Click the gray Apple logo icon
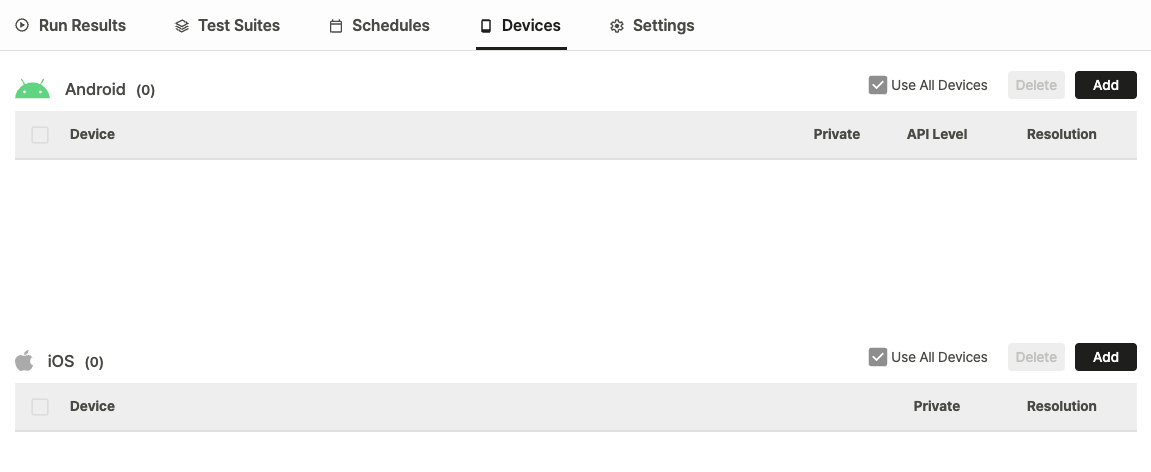The height and width of the screenshot is (472, 1151). coord(24,360)
